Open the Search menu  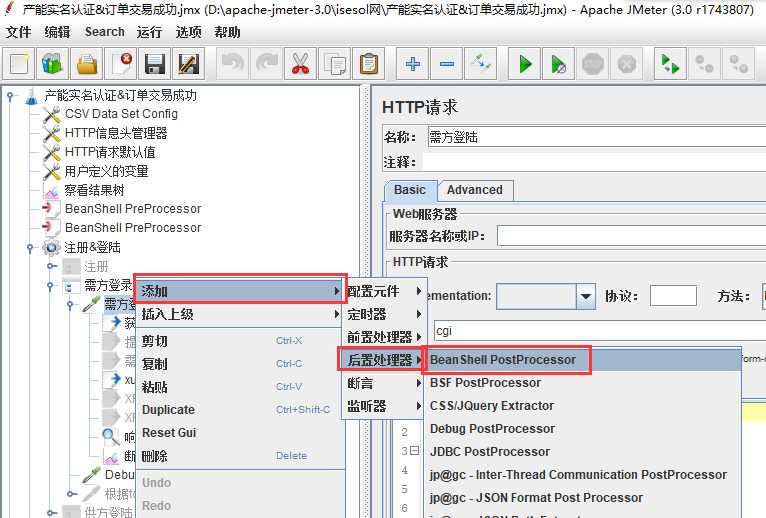[x=105, y=32]
